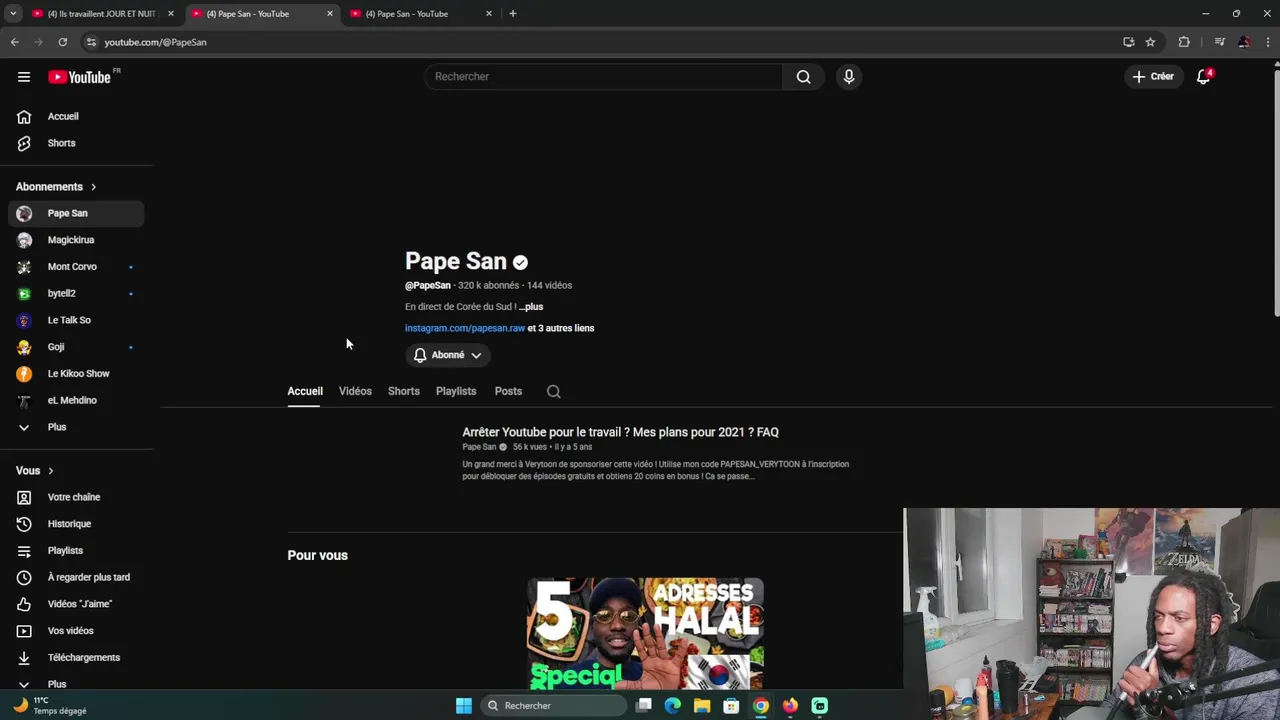Start voice search with microphone icon
1280x720 pixels.
[848, 76]
